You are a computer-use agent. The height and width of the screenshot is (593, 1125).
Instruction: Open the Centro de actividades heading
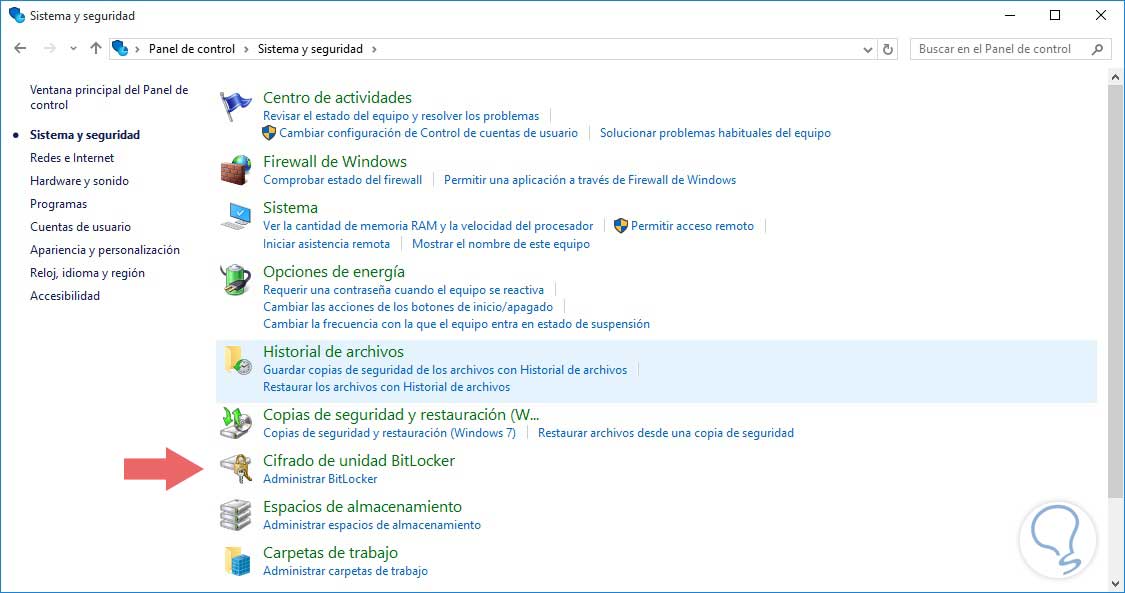pos(337,98)
